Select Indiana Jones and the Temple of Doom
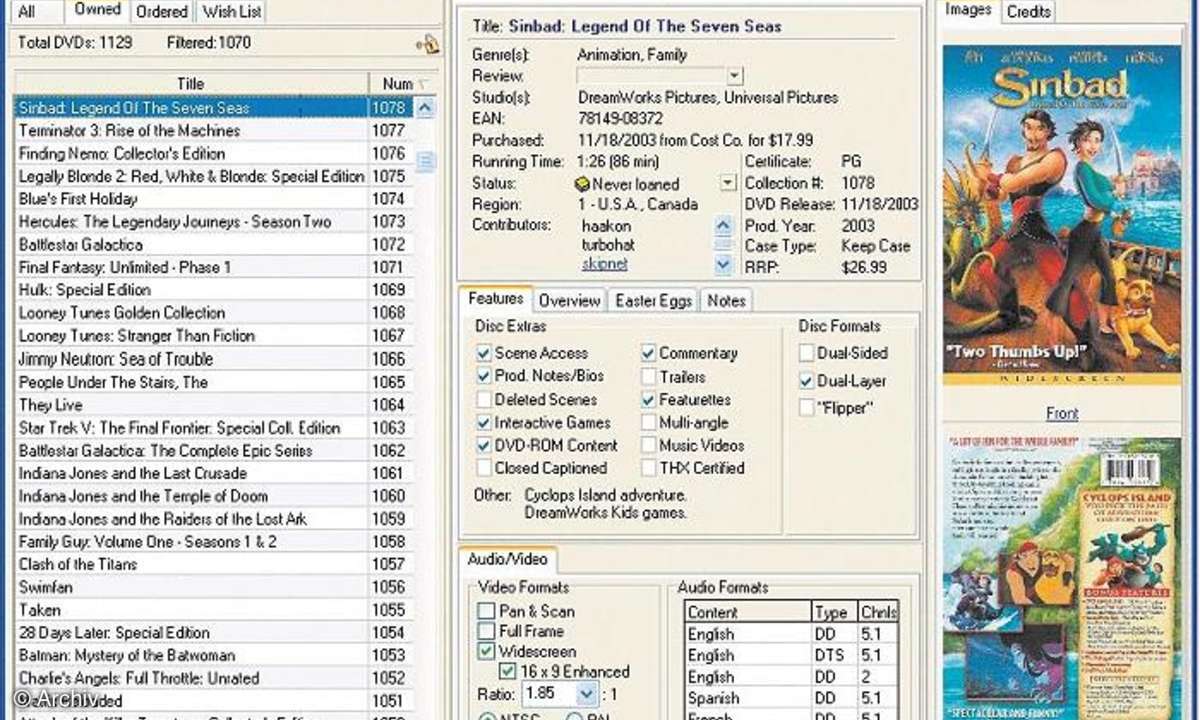 (x=214, y=496)
